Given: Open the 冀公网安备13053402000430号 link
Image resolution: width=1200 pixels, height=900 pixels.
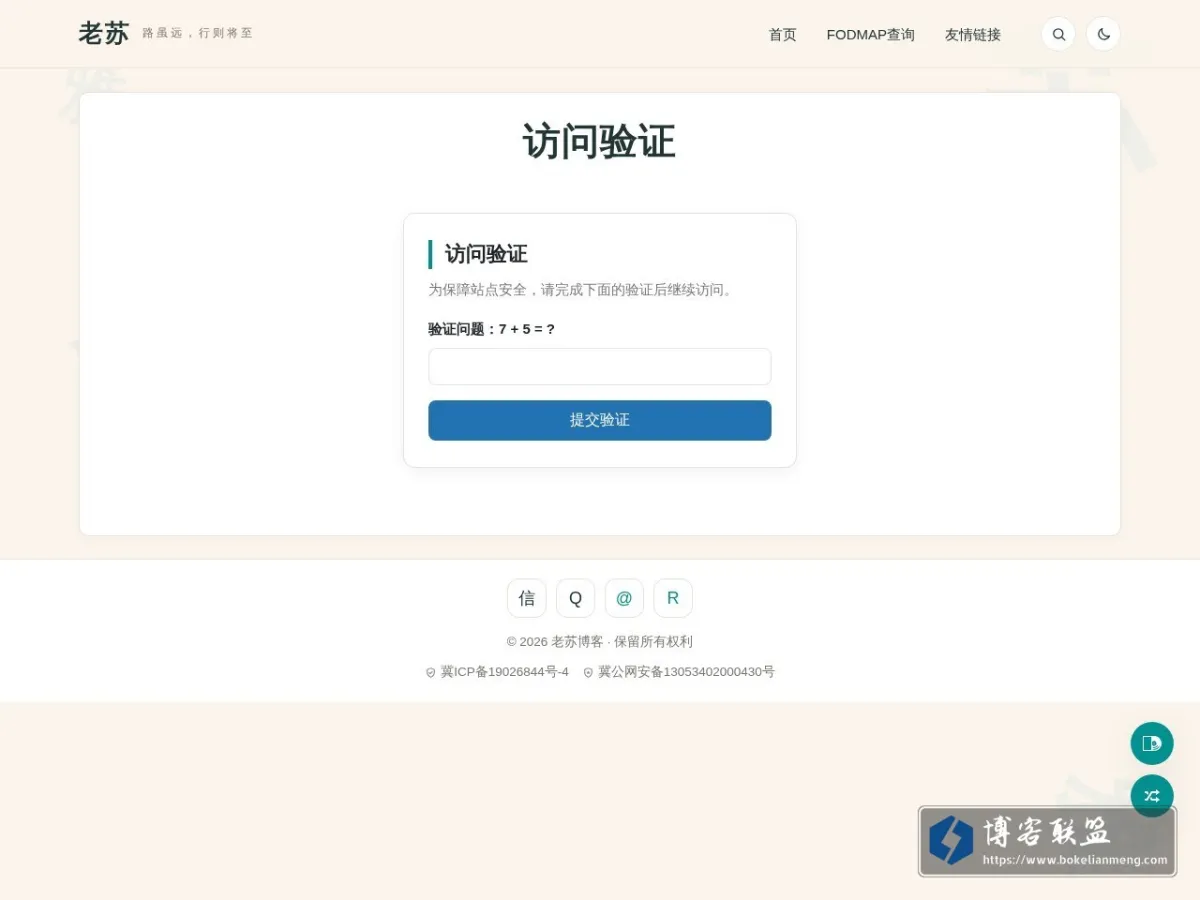Looking at the screenshot, I should click(679, 672).
